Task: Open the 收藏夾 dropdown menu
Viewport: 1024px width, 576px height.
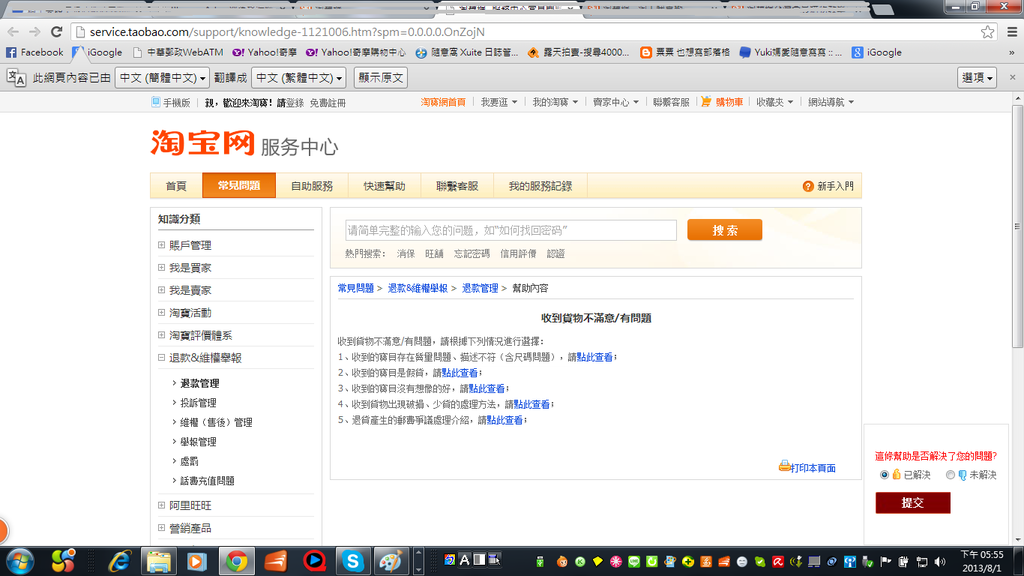Action: point(775,102)
